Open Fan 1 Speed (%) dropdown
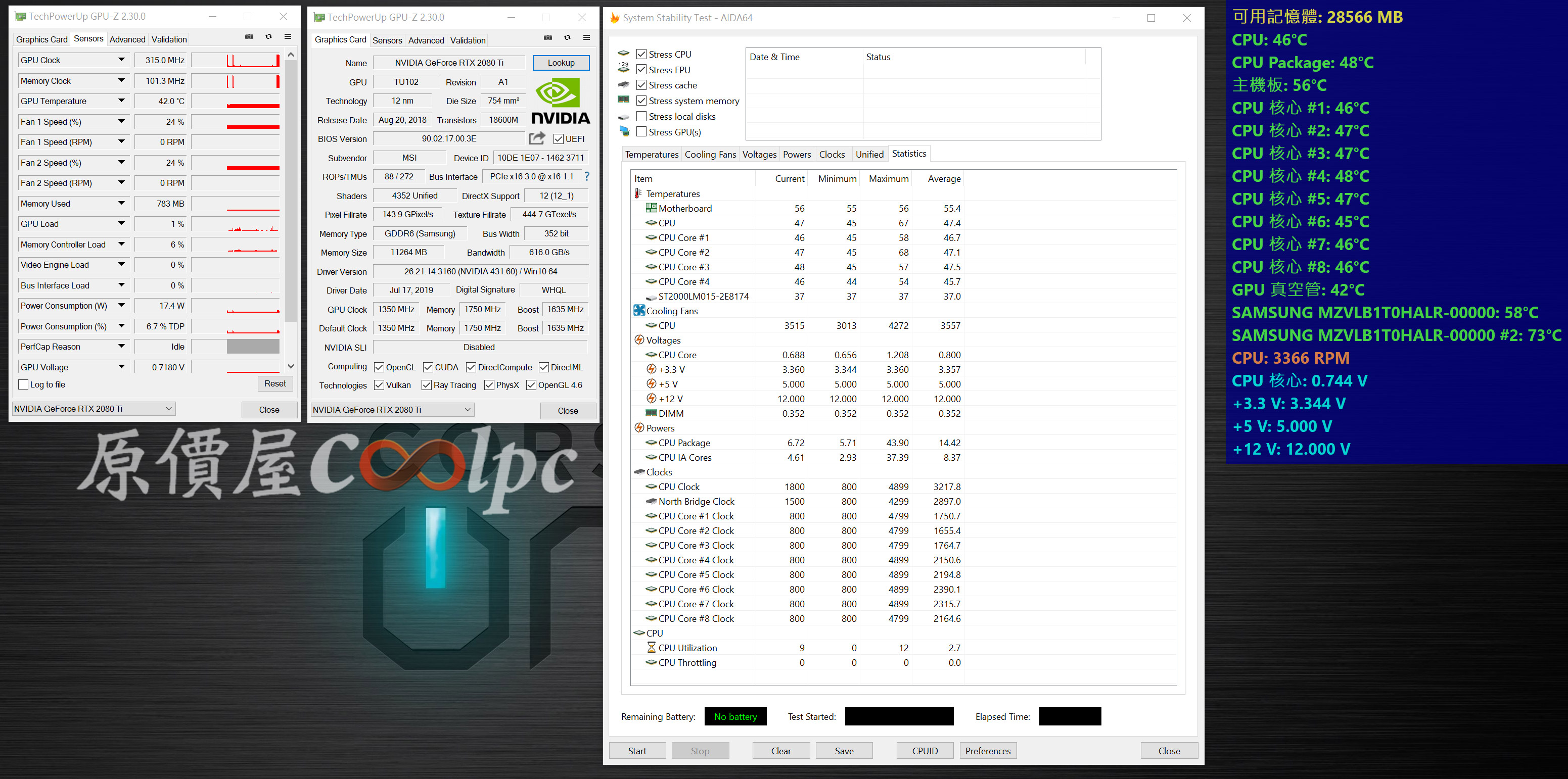1568x779 pixels. (121, 121)
